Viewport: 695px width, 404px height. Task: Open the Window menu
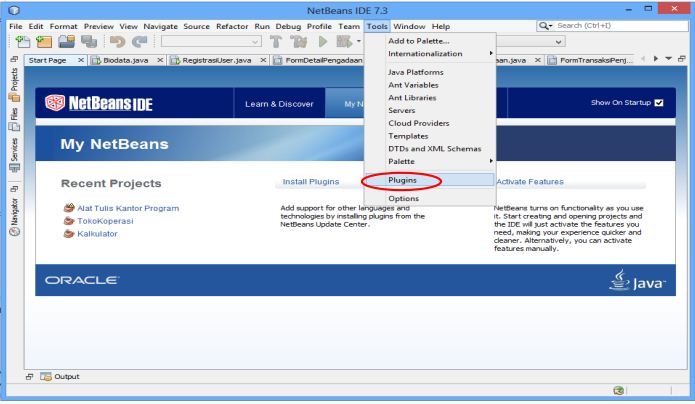(x=409, y=27)
